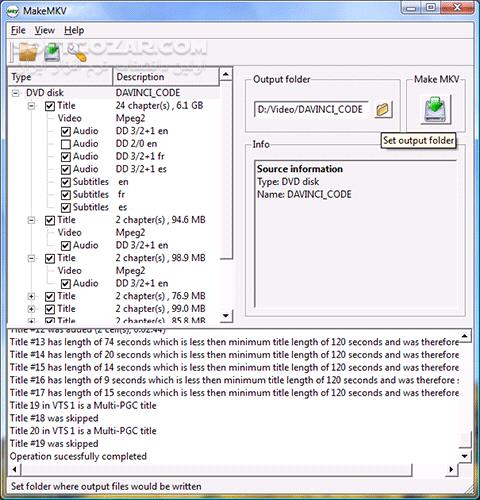Click title tree scroll down arrow
Viewport: 480px width, 500px height.
click(x=226, y=315)
